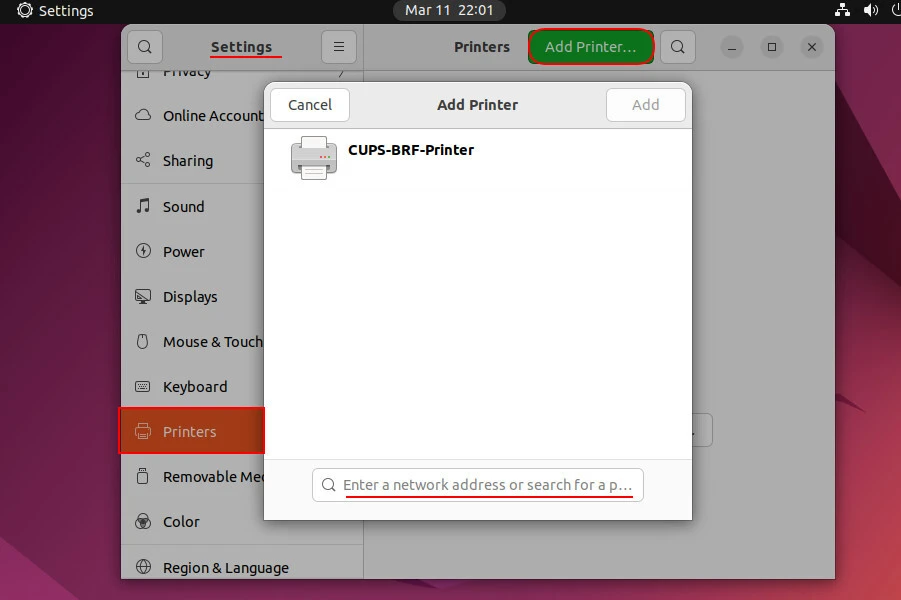Open the Settings search magnifier button
The image size is (901, 600).
145,47
